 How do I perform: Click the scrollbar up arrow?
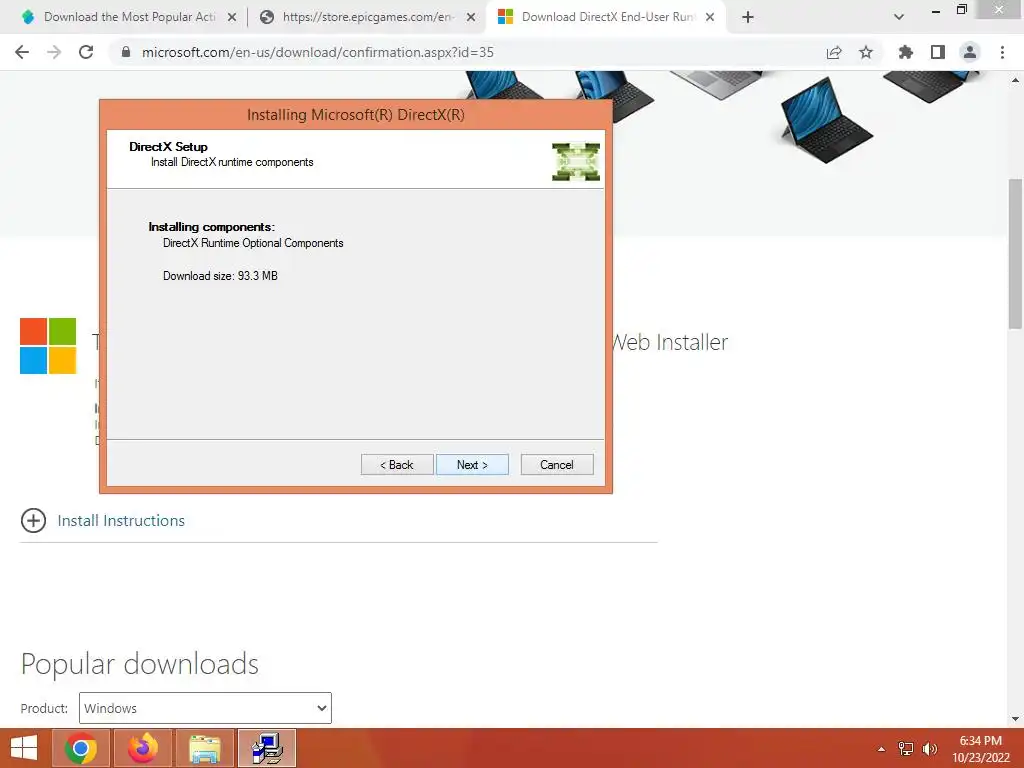[x=1016, y=80]
